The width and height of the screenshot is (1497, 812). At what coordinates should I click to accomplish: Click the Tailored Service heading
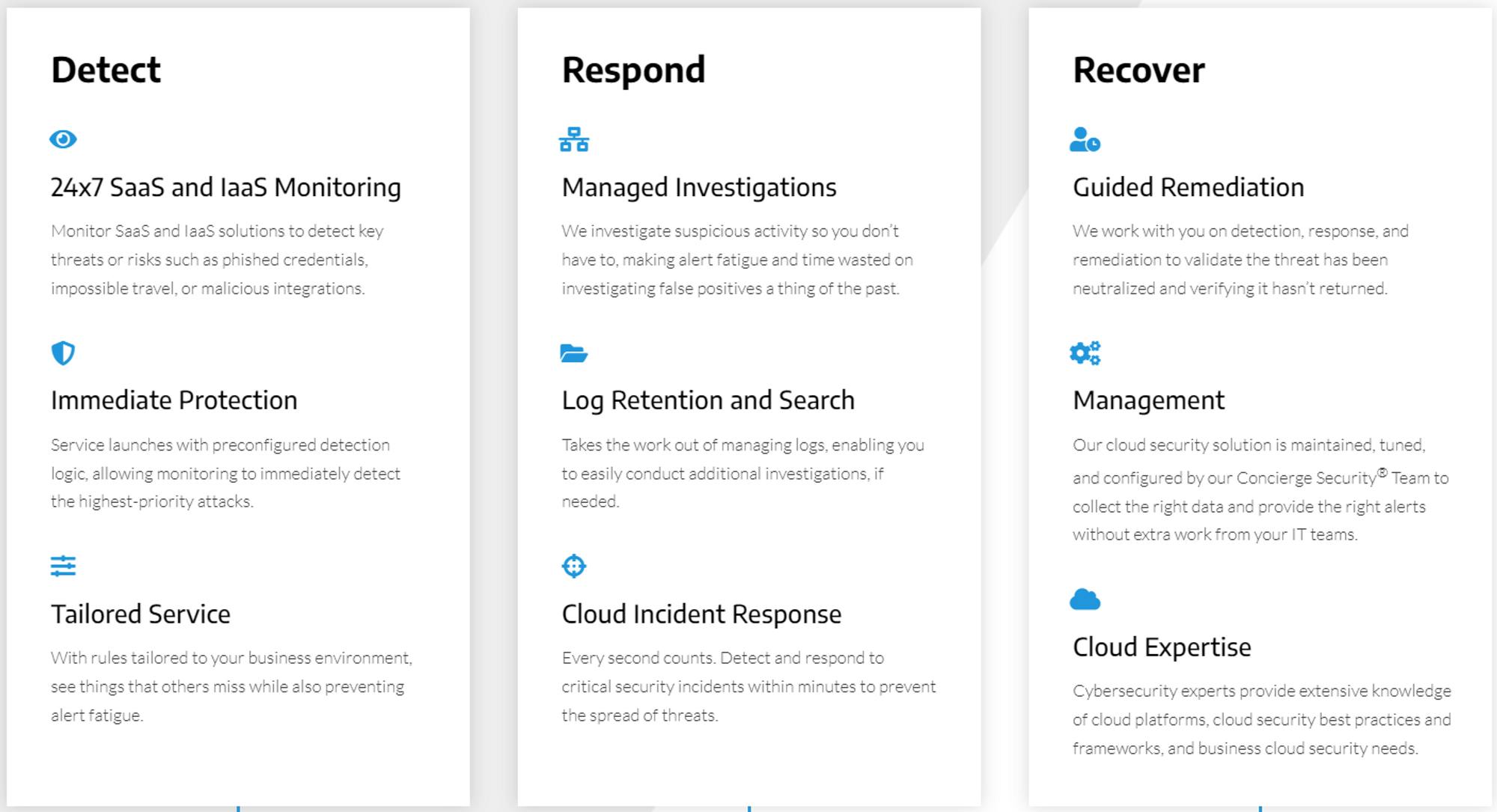(x=141, y=614)
